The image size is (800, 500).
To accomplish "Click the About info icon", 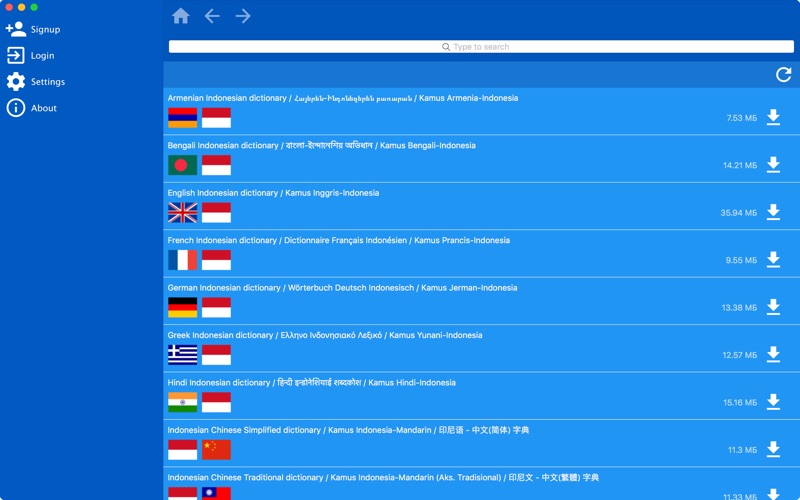I will click(16, 108).
